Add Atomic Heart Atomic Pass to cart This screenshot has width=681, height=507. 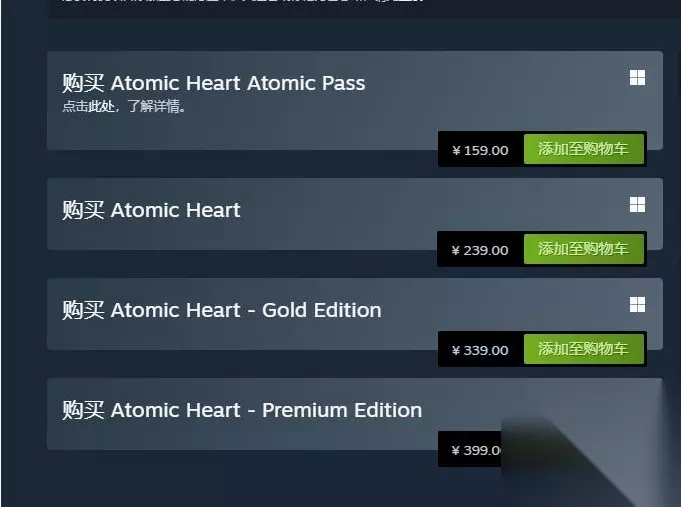click(583, 150)
